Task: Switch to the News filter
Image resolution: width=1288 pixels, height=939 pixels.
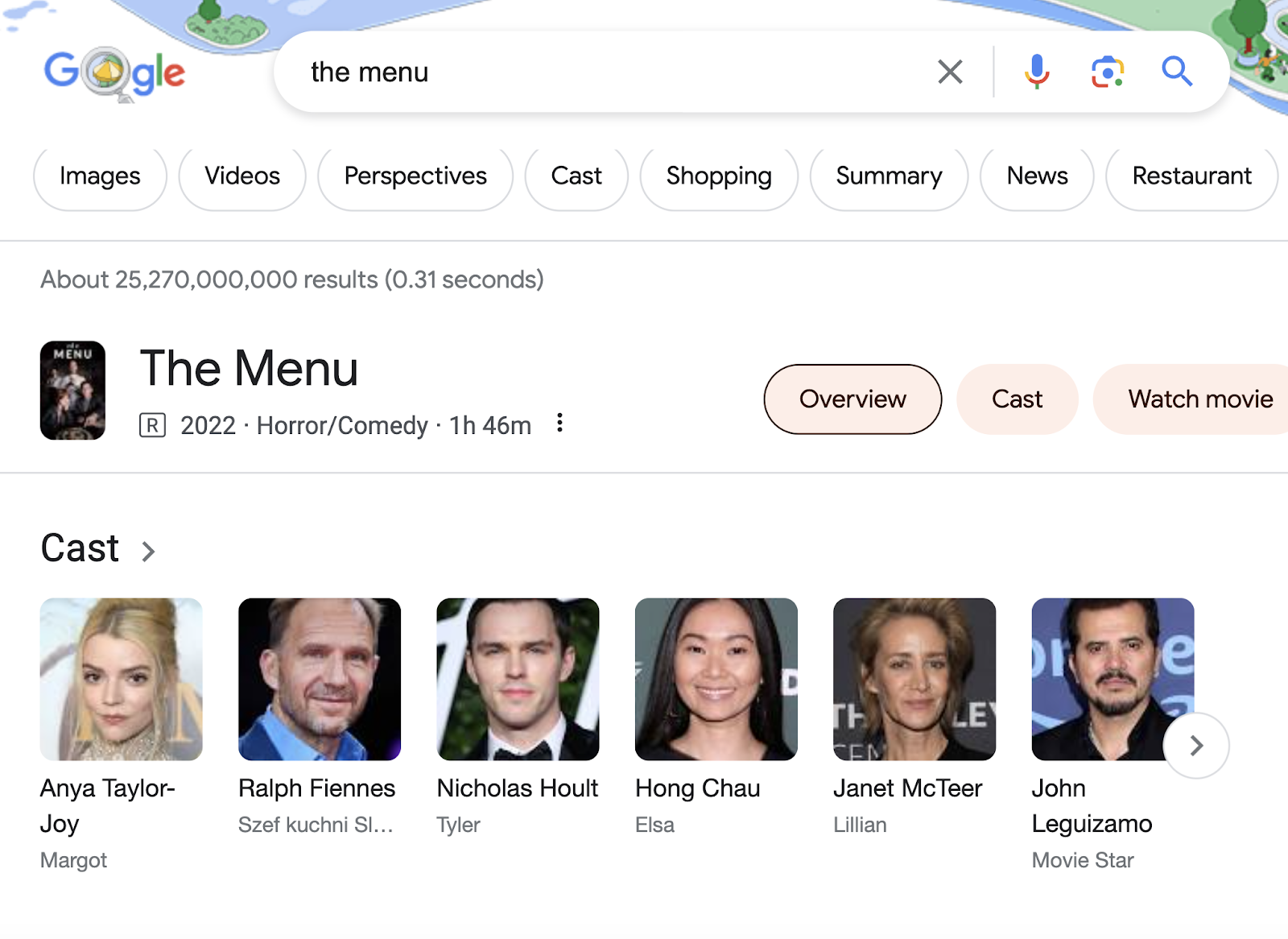Action: 1036,176
